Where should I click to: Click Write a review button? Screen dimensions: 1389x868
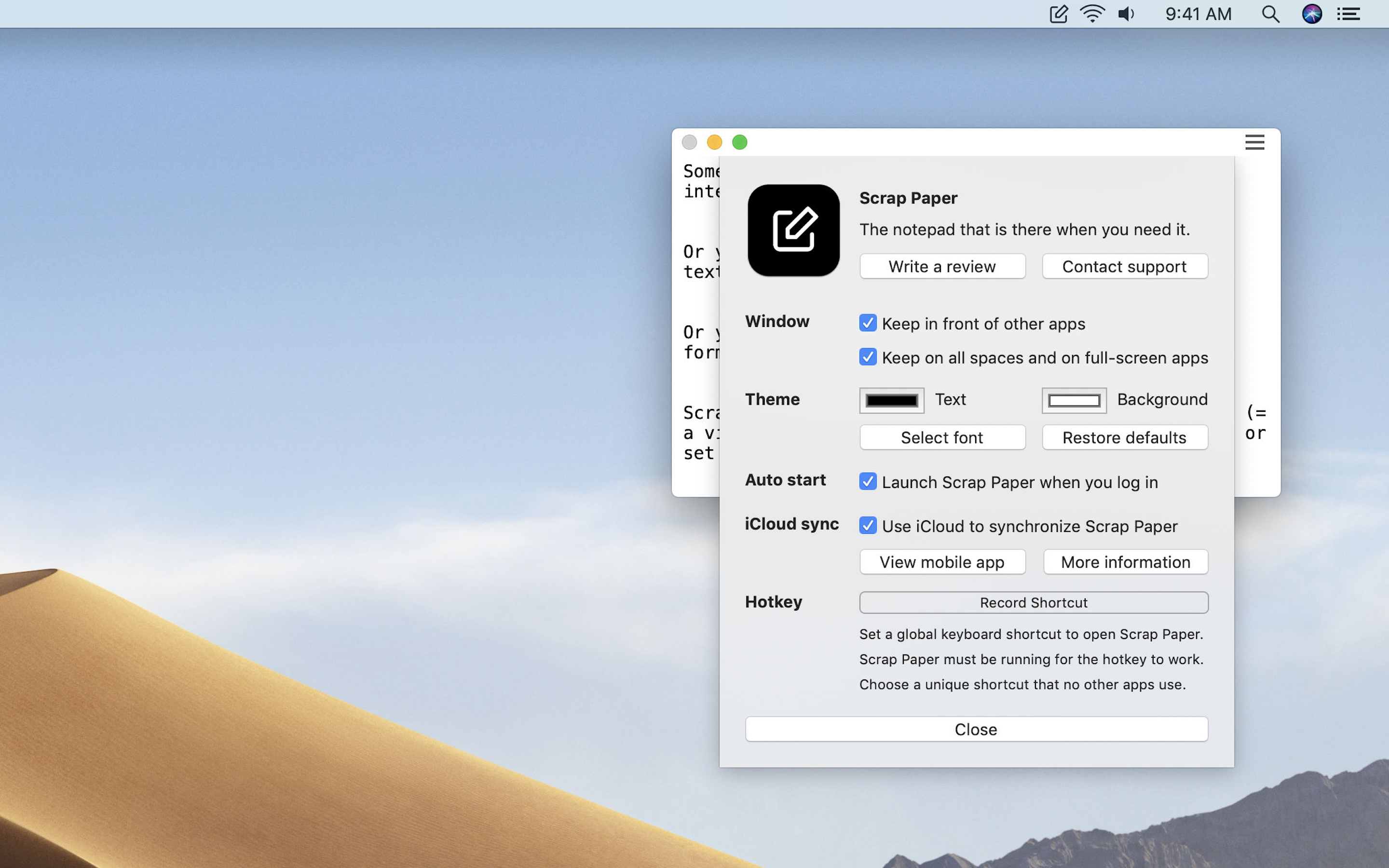[942, 266]
